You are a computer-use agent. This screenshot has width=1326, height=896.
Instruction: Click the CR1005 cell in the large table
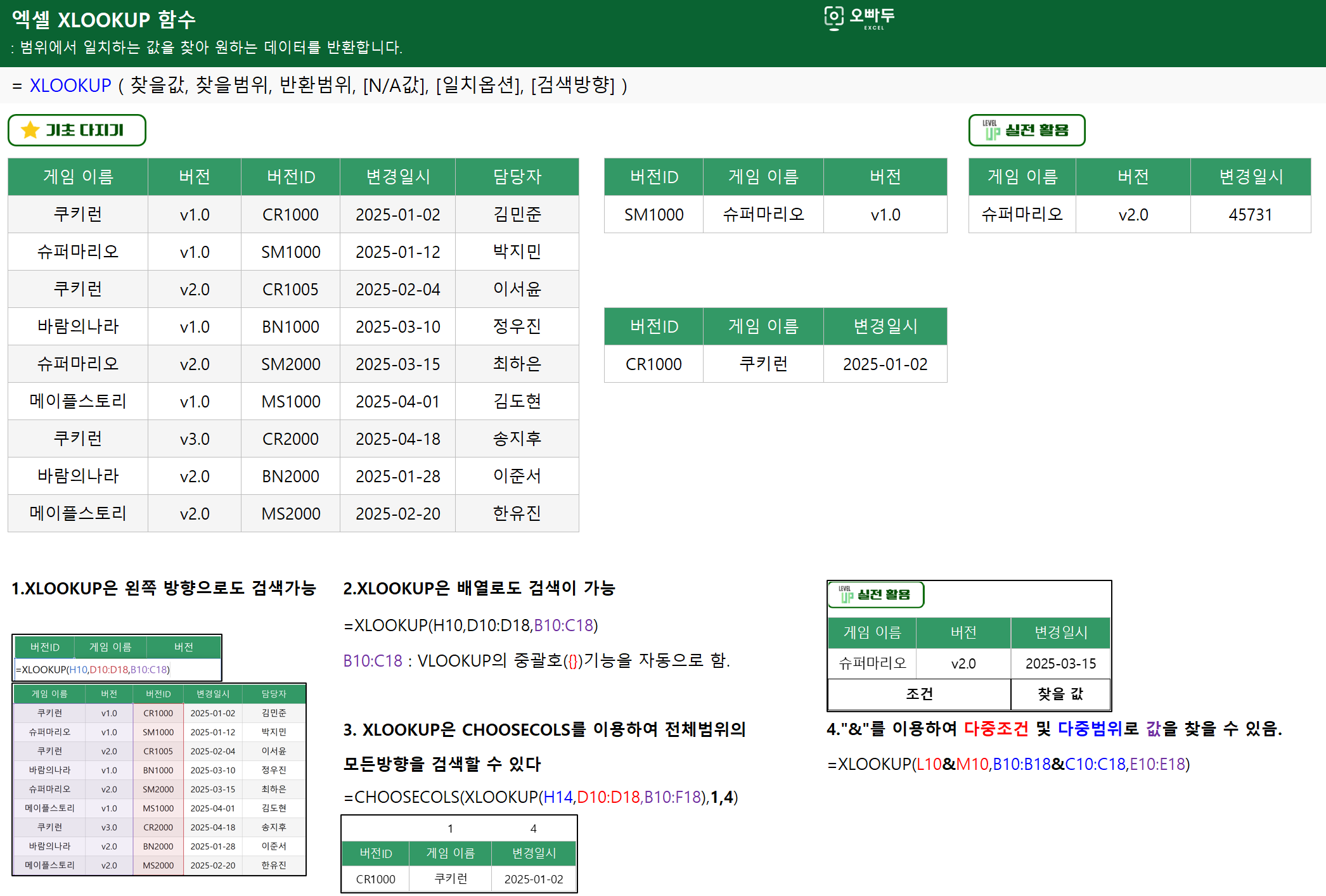pos(291,289)
